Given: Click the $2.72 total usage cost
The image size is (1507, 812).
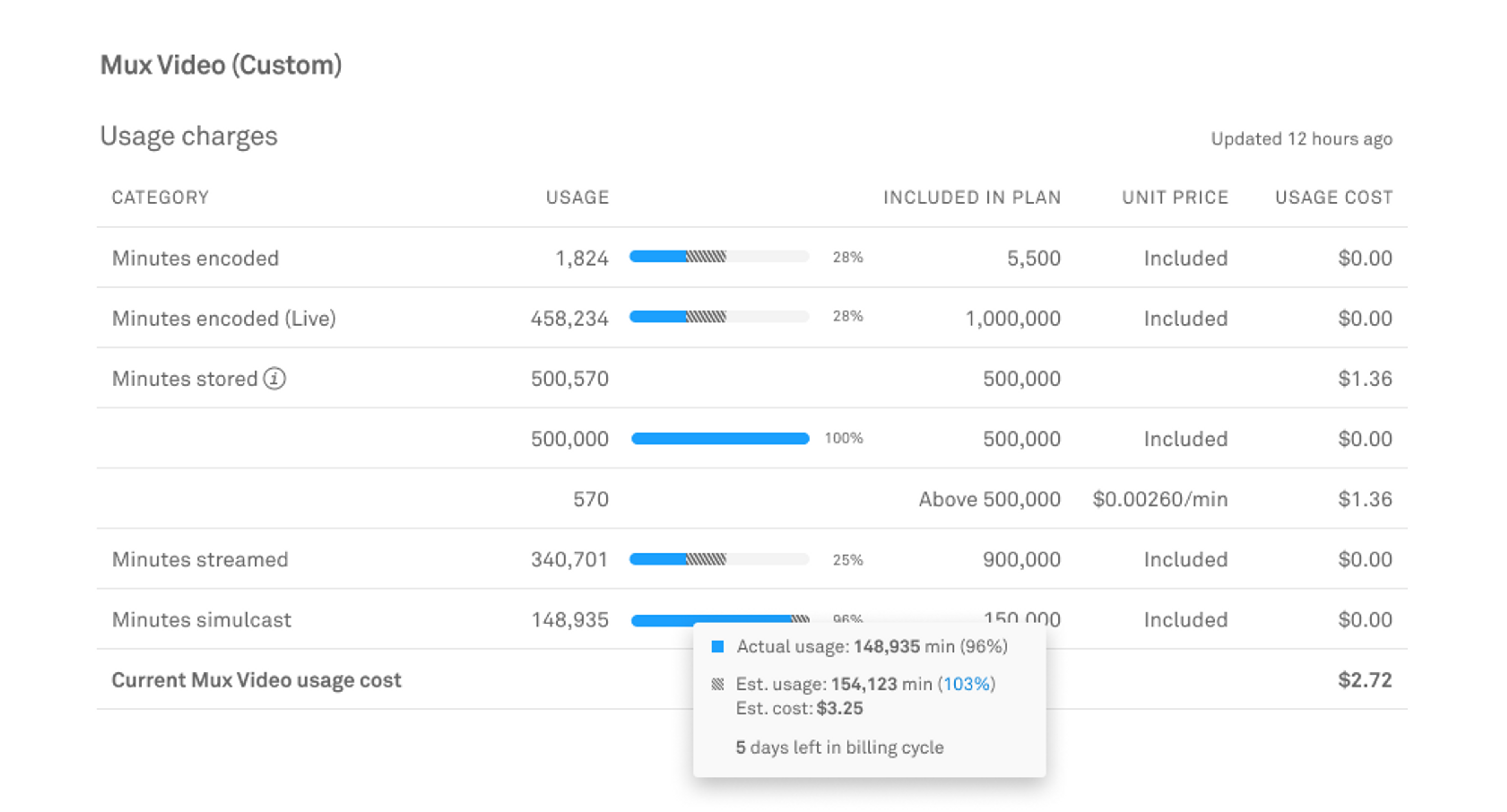Looking at the screenshot, I should click(1364, 680).
